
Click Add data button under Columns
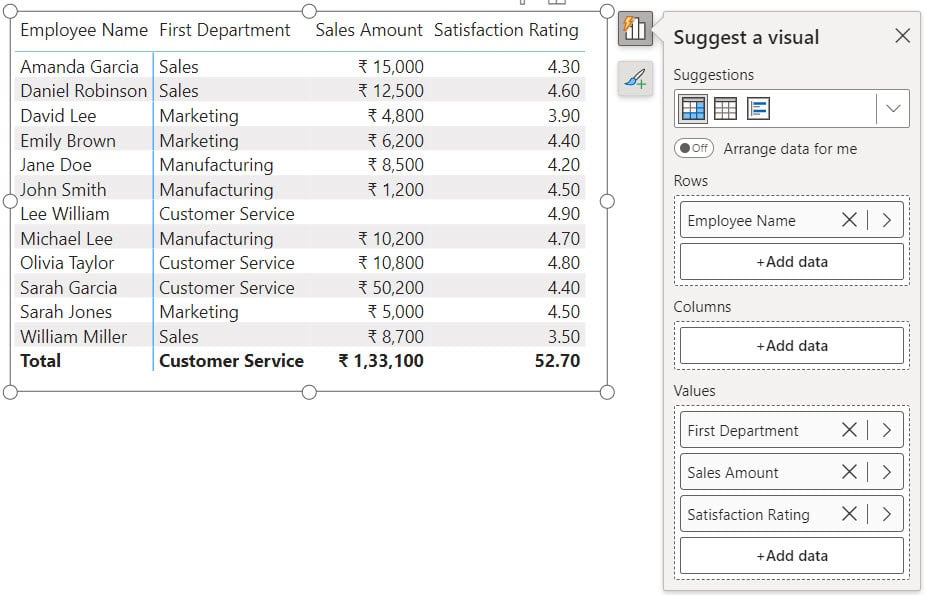(x=792, y=345)
